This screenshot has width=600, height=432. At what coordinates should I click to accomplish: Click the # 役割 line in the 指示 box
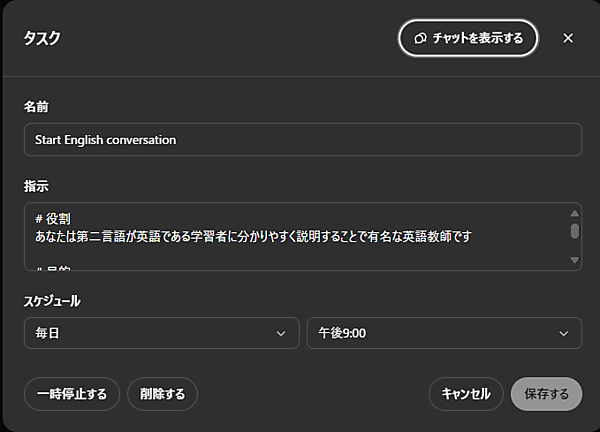click(x=52, y=218)
